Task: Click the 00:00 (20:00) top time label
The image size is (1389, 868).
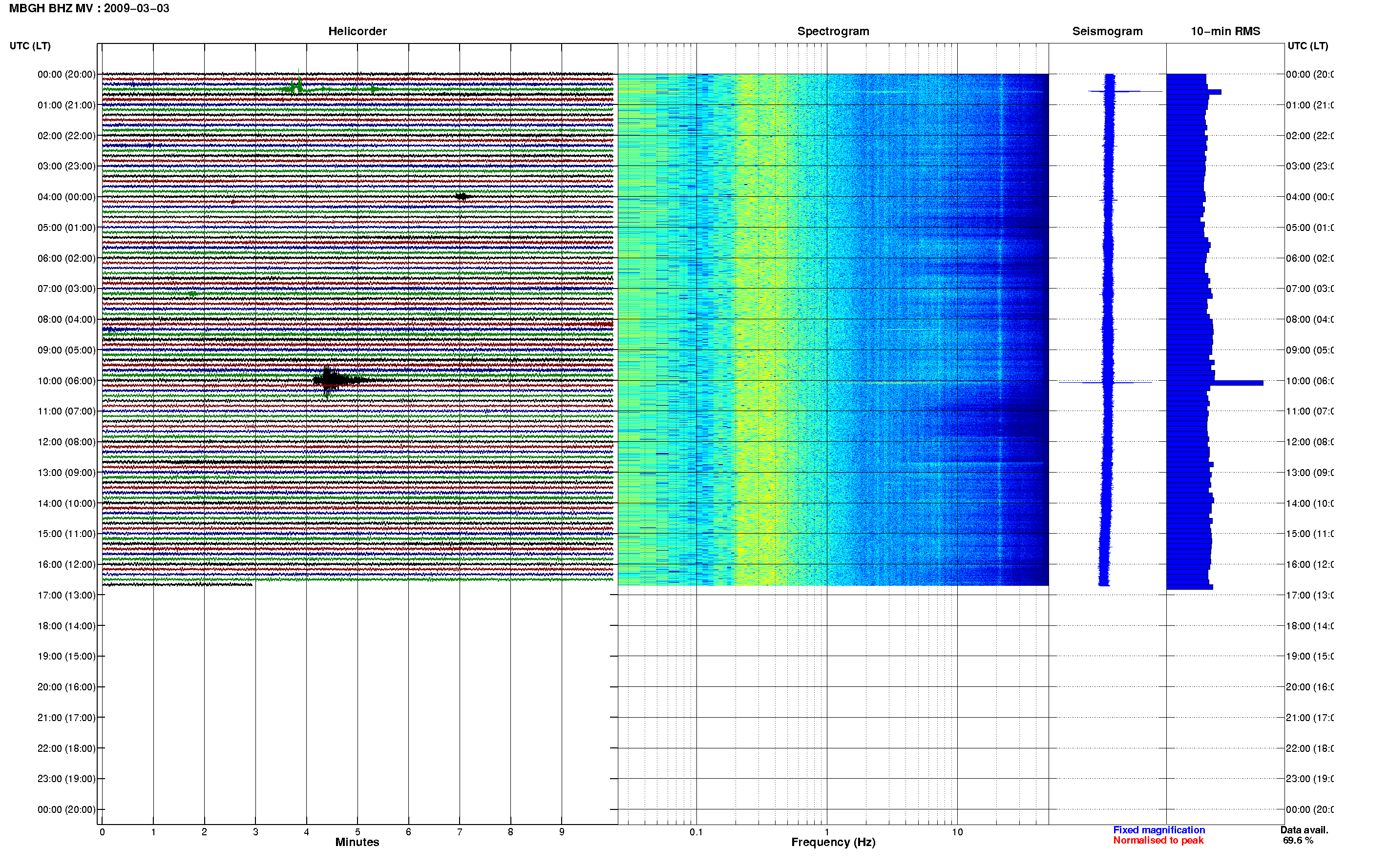Action: 66,74
